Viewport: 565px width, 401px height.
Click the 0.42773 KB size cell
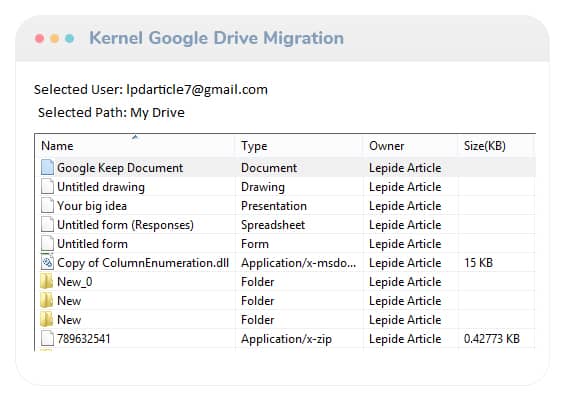click(x=491, y=339)
